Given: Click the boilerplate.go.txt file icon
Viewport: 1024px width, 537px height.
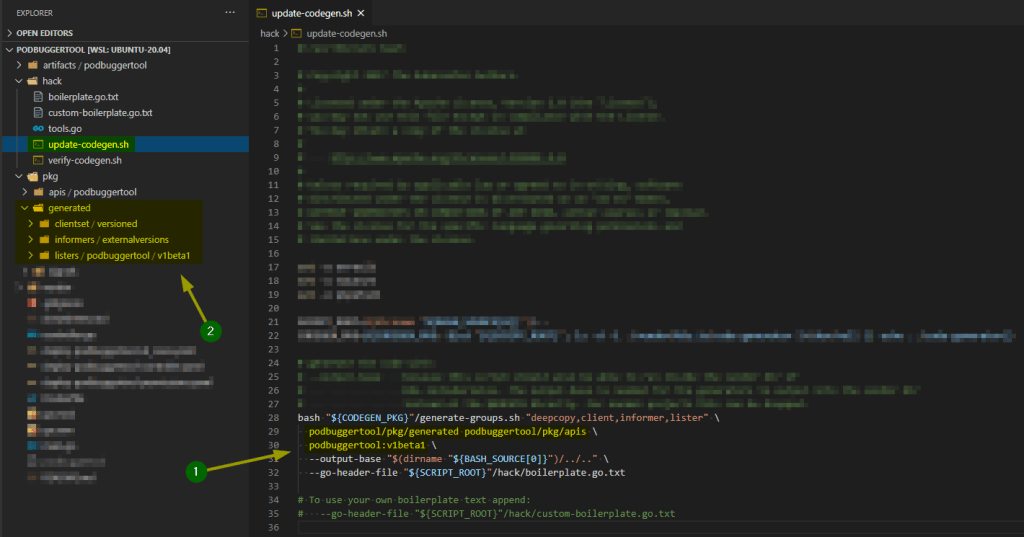Looking at the screenshot, I should pyautogui.click(x=38, y=97).
